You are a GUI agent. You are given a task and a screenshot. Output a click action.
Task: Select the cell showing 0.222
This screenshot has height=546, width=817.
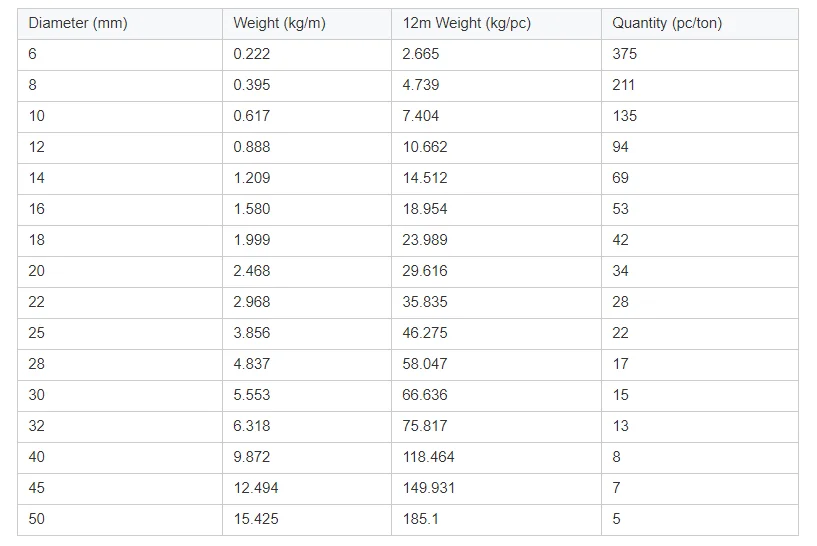pyautogui.click(x=252, y=54)
